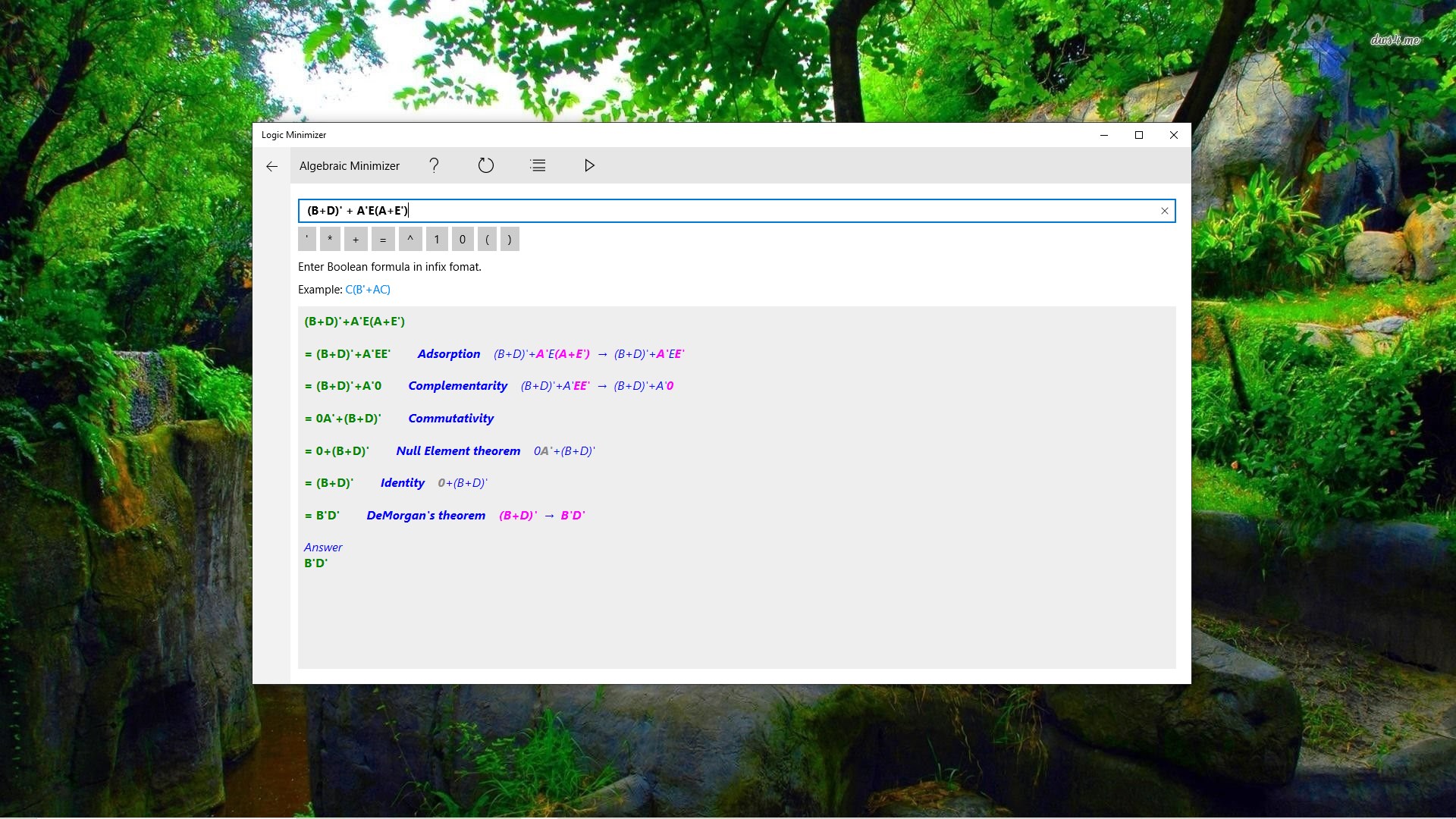This screenshot has height=819, width=1456.
Task: Insert the plus OR operator
Action: click(356, 240)
